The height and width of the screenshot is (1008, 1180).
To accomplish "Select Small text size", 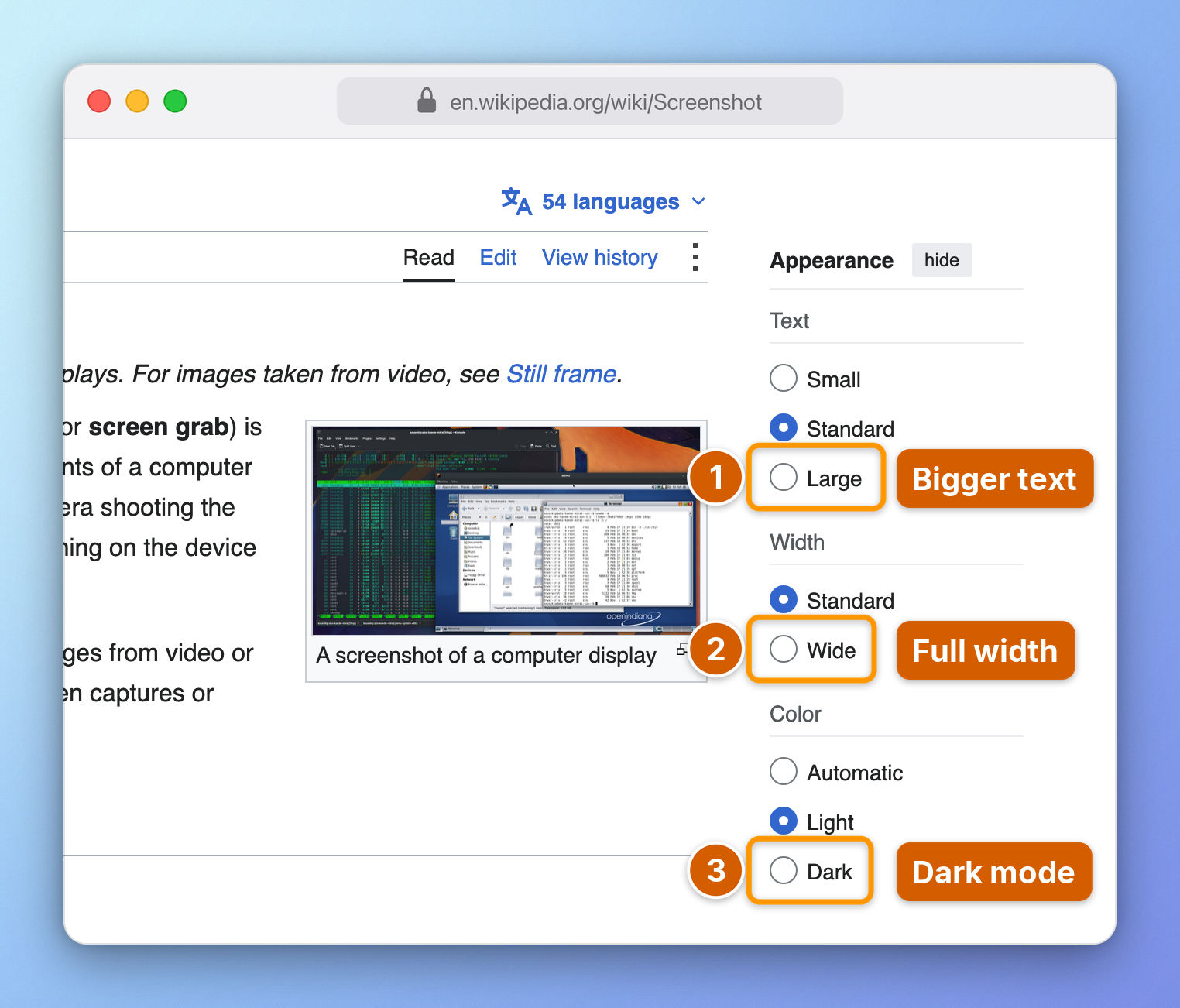I will (784, 379).
